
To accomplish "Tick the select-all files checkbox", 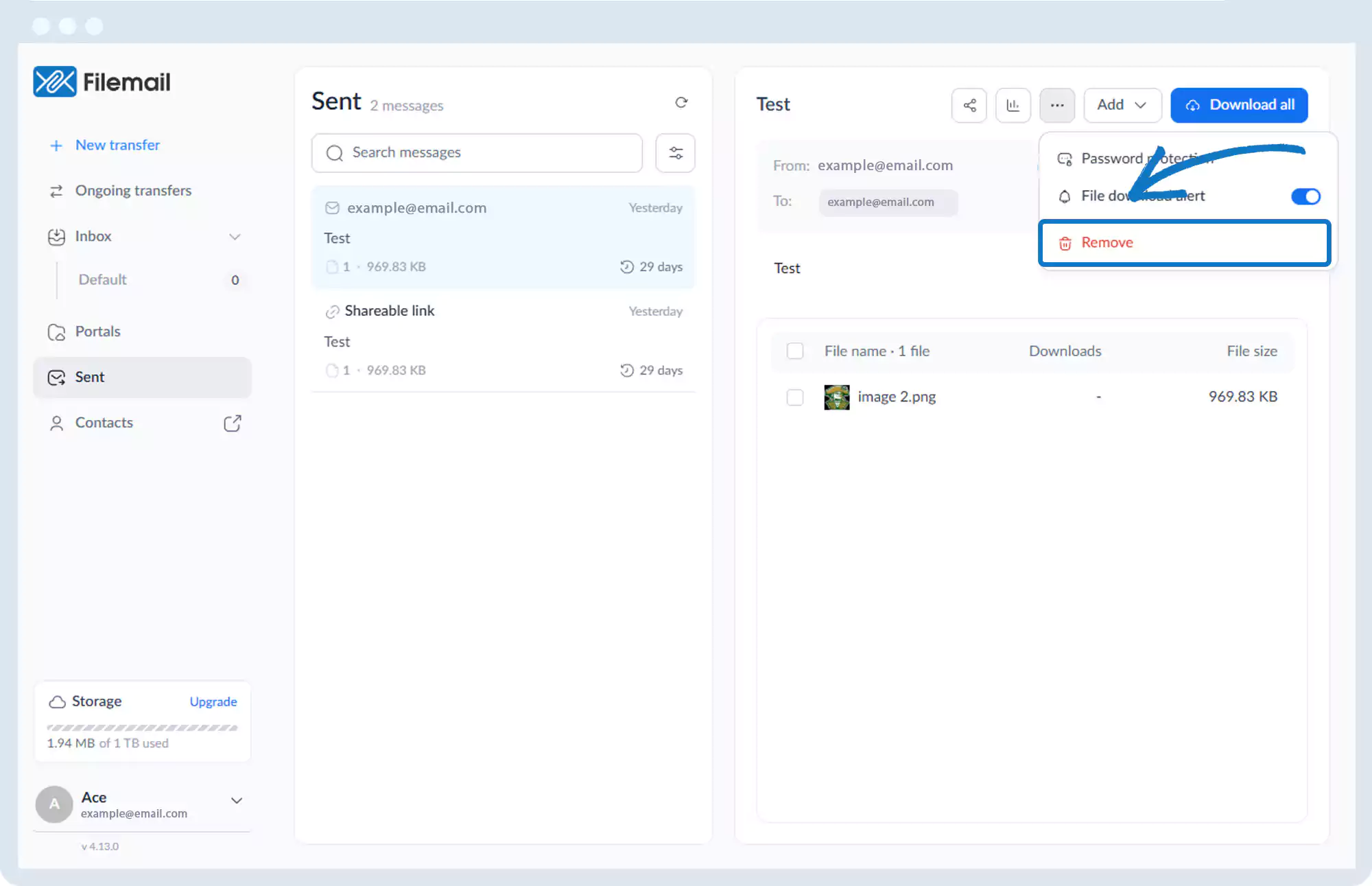I will coord(794,351).
